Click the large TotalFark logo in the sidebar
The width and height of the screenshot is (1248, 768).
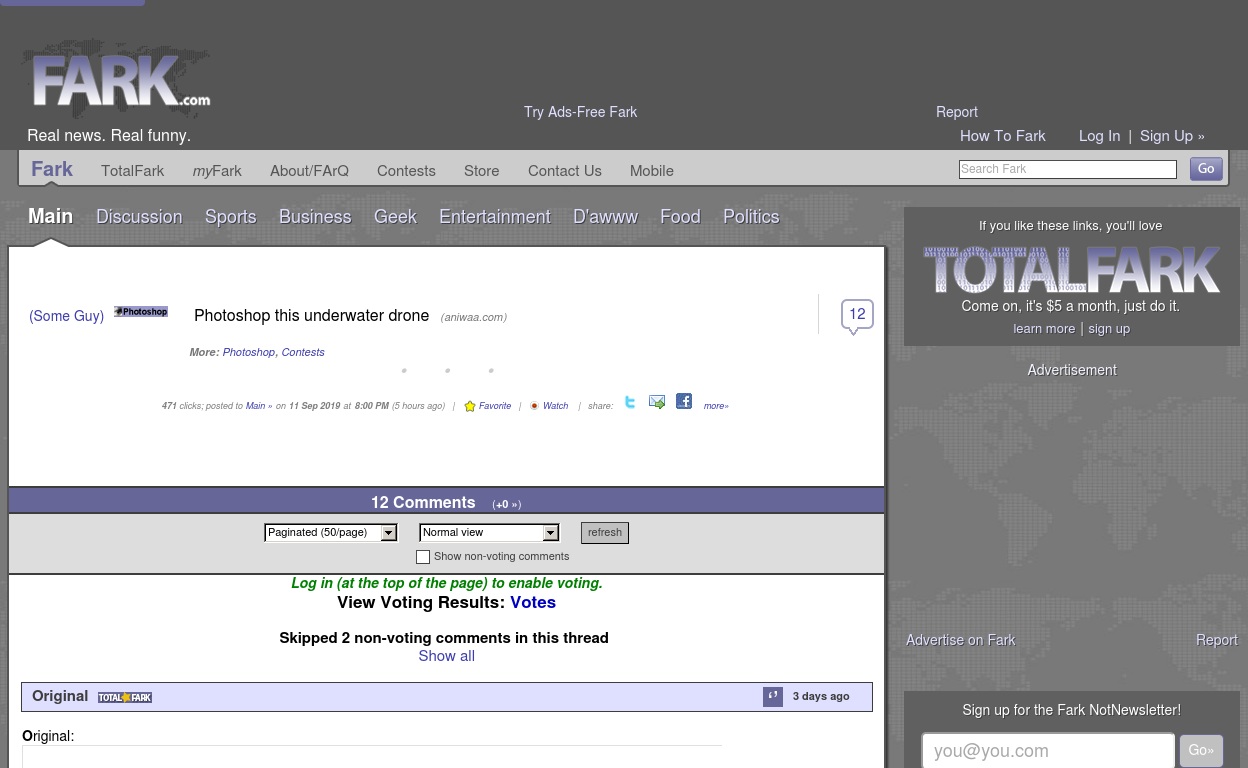(x=1072, y=270)
